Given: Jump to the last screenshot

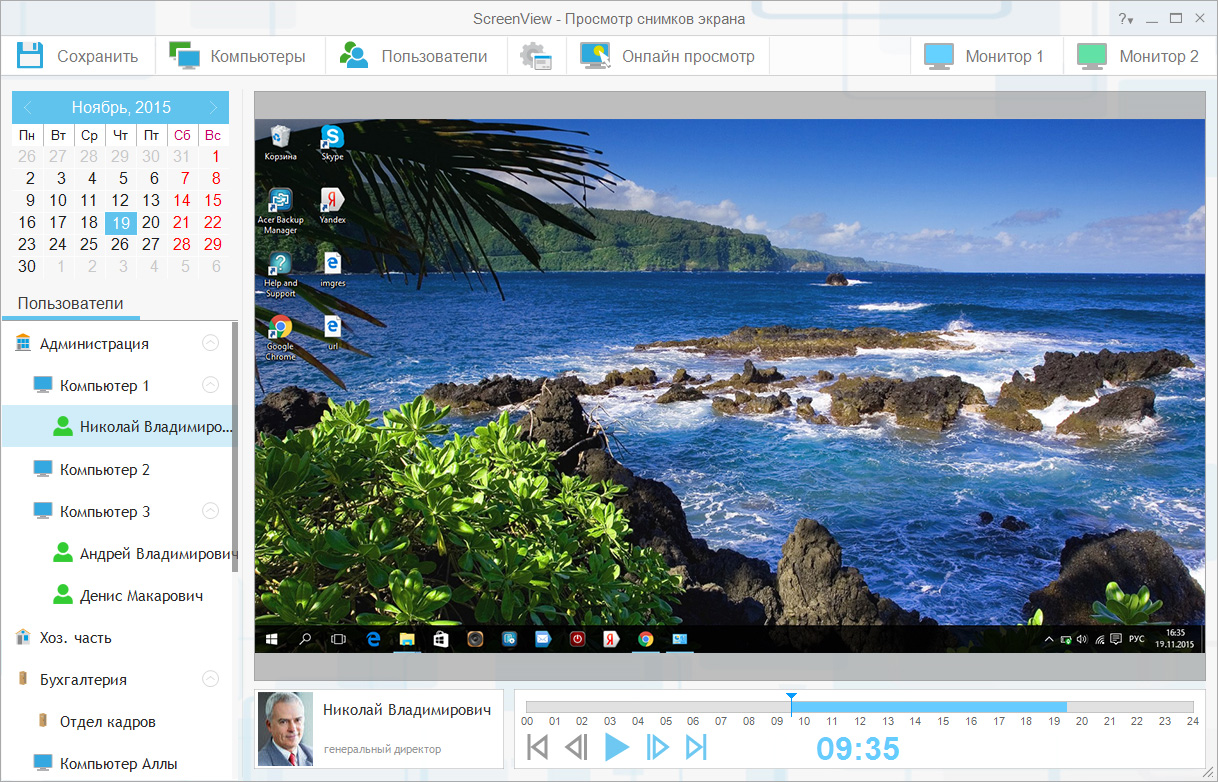Looking at the screenshot, I should [x=696, y=747].
